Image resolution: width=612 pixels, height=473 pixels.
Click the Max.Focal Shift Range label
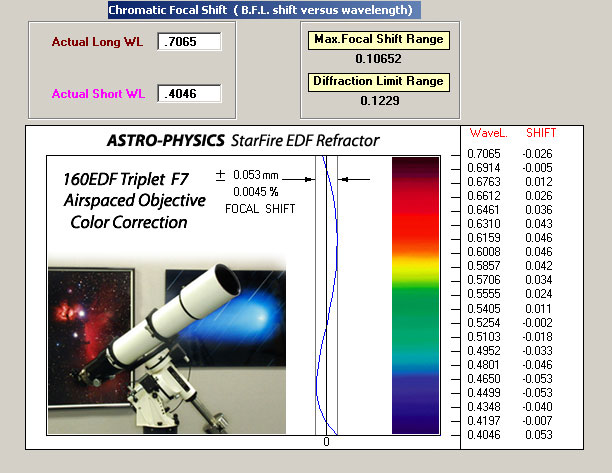379,40
